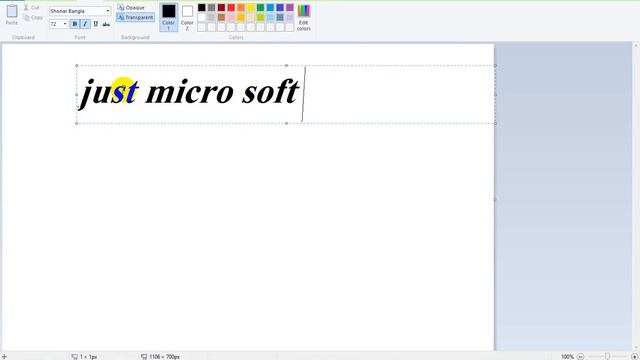Click the zoom level slider

(x=607, y=356)
